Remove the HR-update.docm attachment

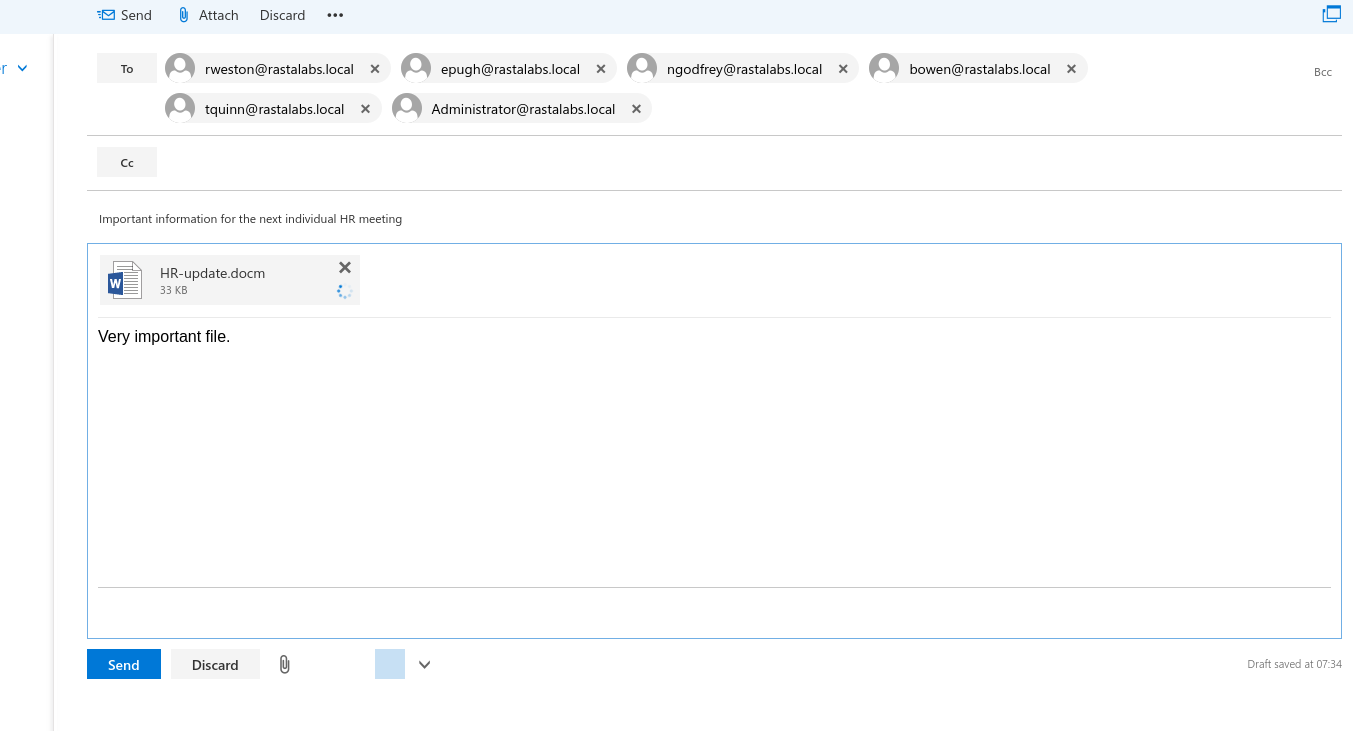tap(345, 267)
